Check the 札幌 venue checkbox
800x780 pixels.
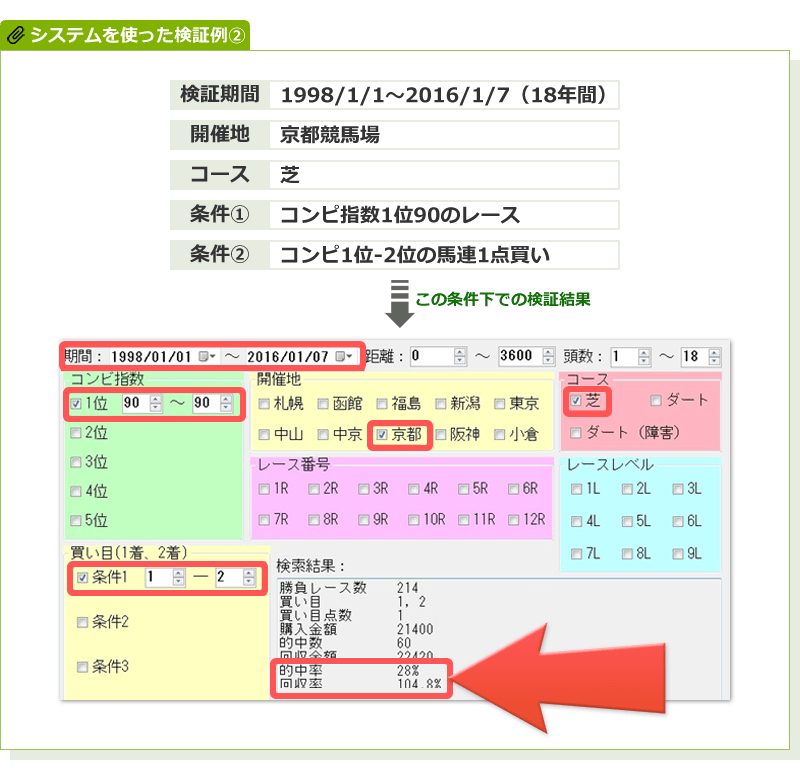tap(264, 404)
